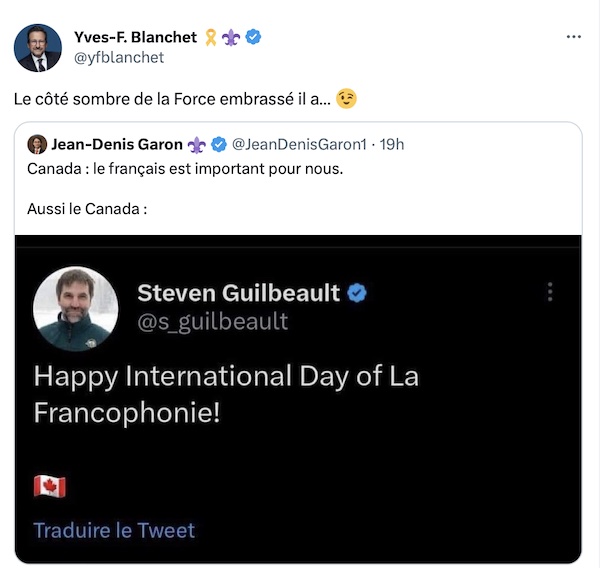Click the 19h timestamp on quoted tweet

(392, 144)
